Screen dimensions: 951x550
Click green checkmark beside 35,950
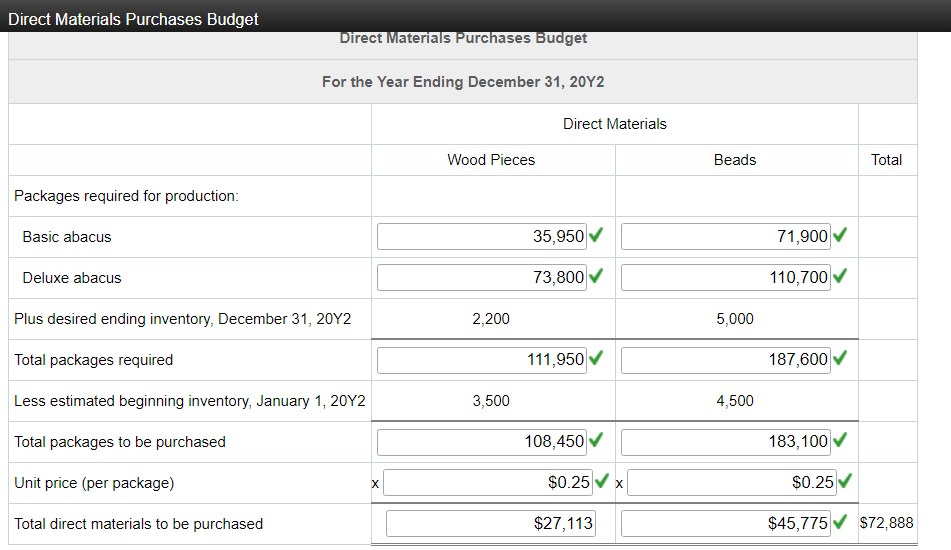point(596,235)
